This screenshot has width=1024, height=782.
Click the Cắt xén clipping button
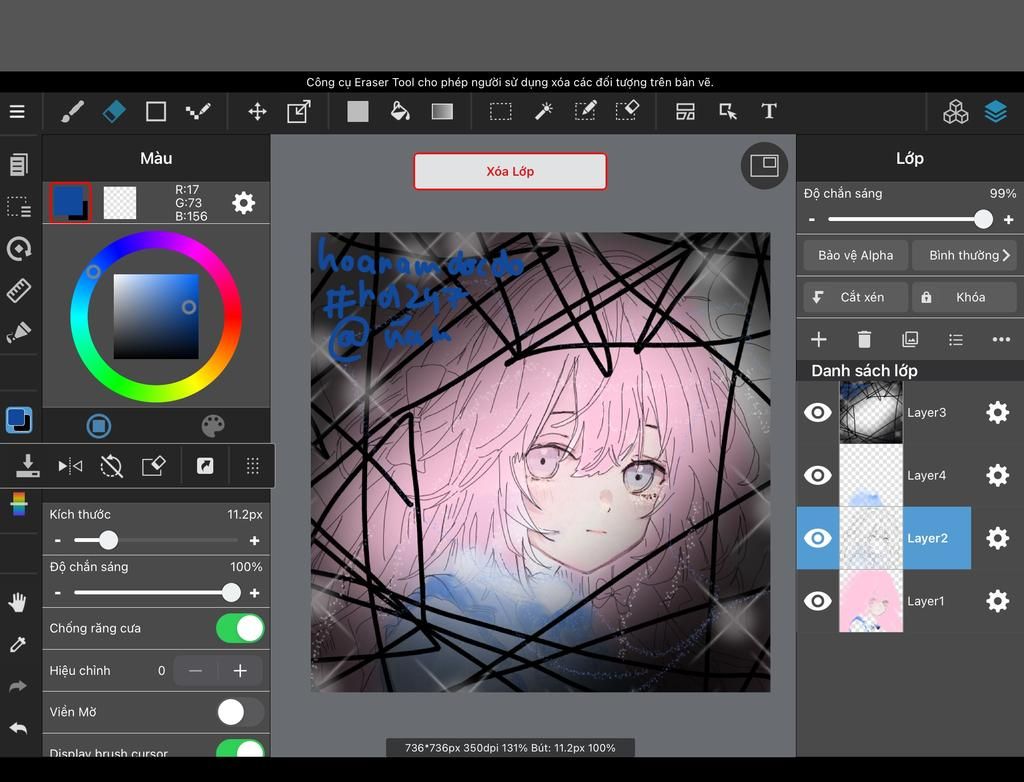pos(856,297)
